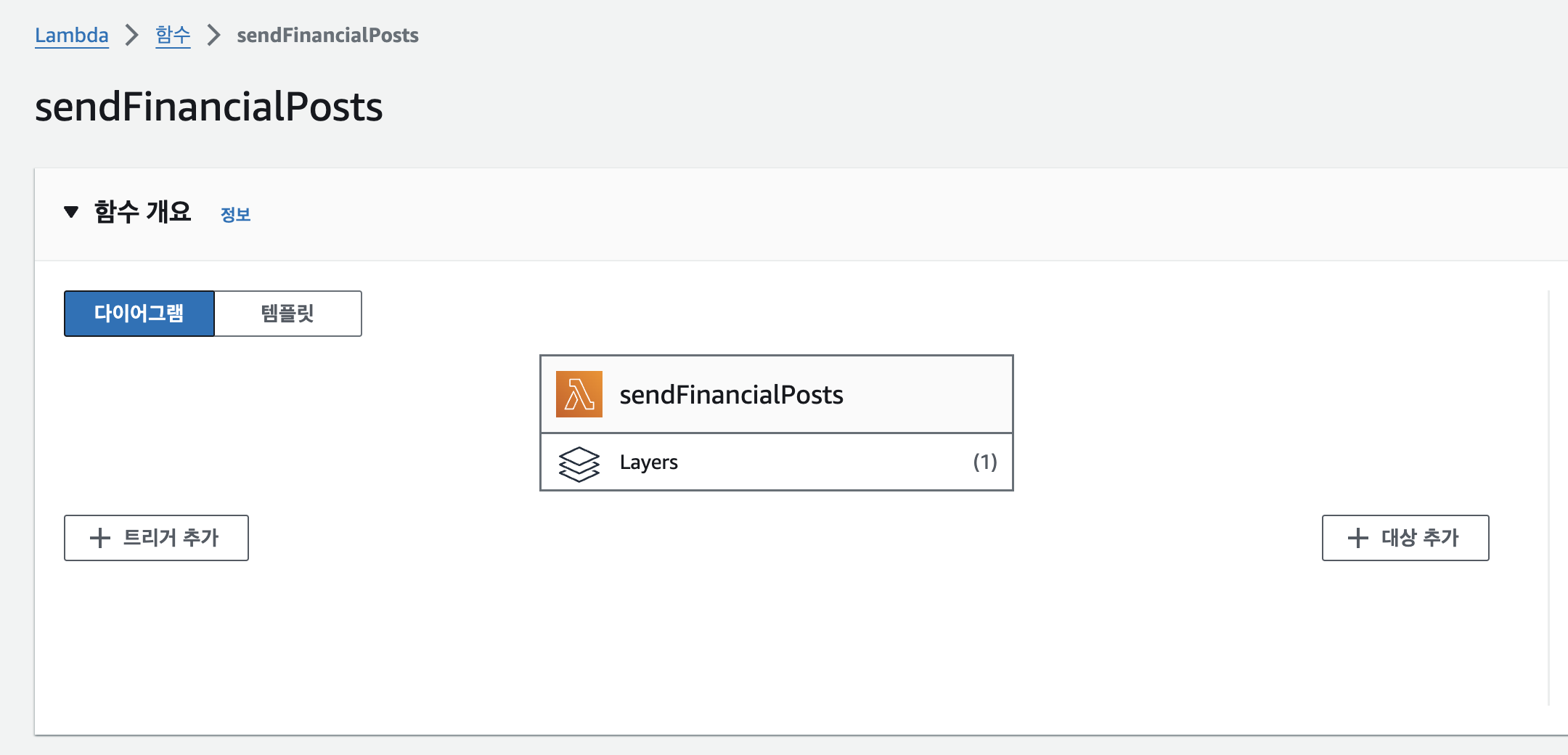Click the 함수 개요 section title
Image resolution: width=1568 pixels, height=755 pixels.
click(x=142, y=212)
